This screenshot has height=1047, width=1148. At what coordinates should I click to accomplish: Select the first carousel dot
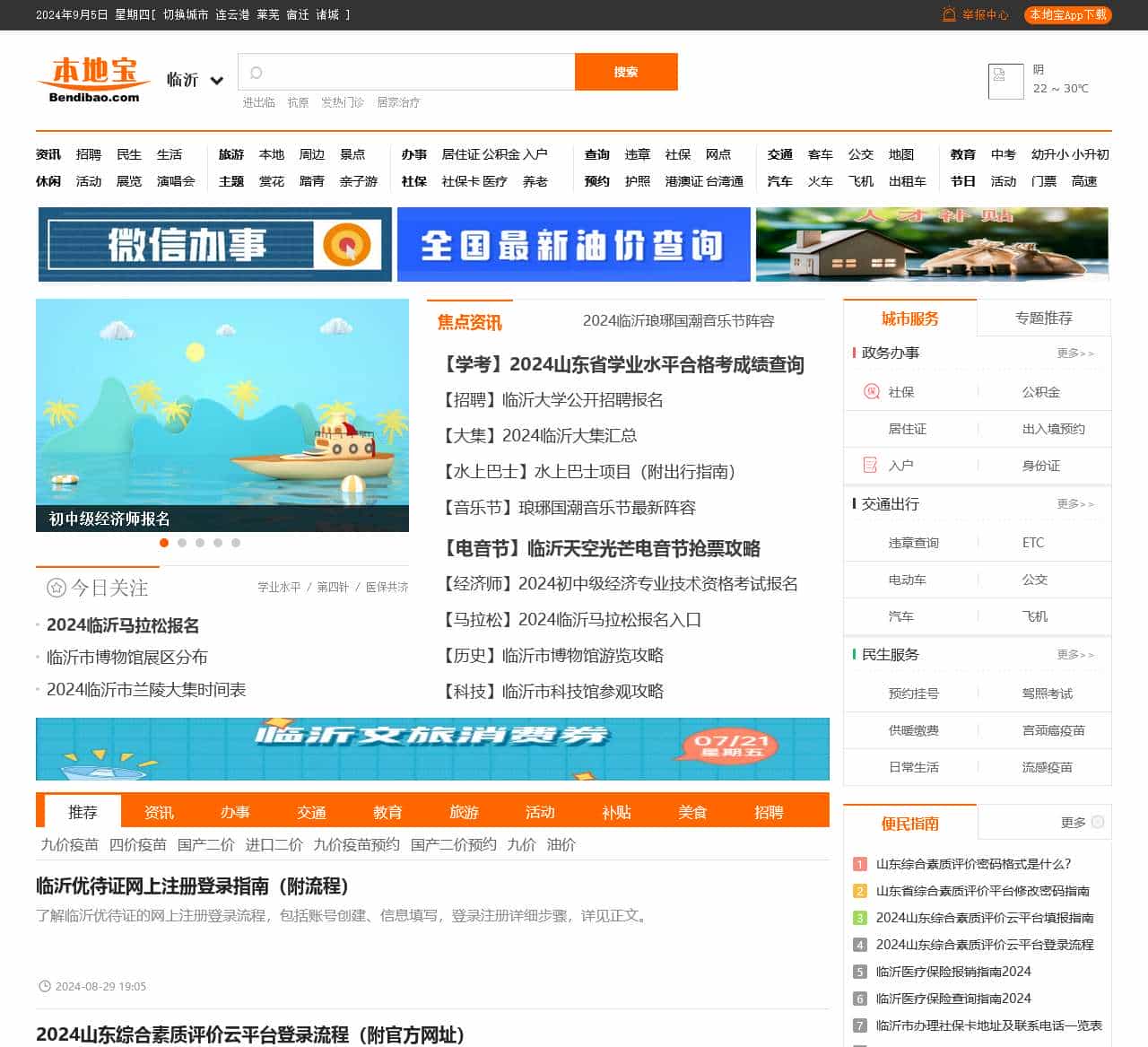click(164, 543)
